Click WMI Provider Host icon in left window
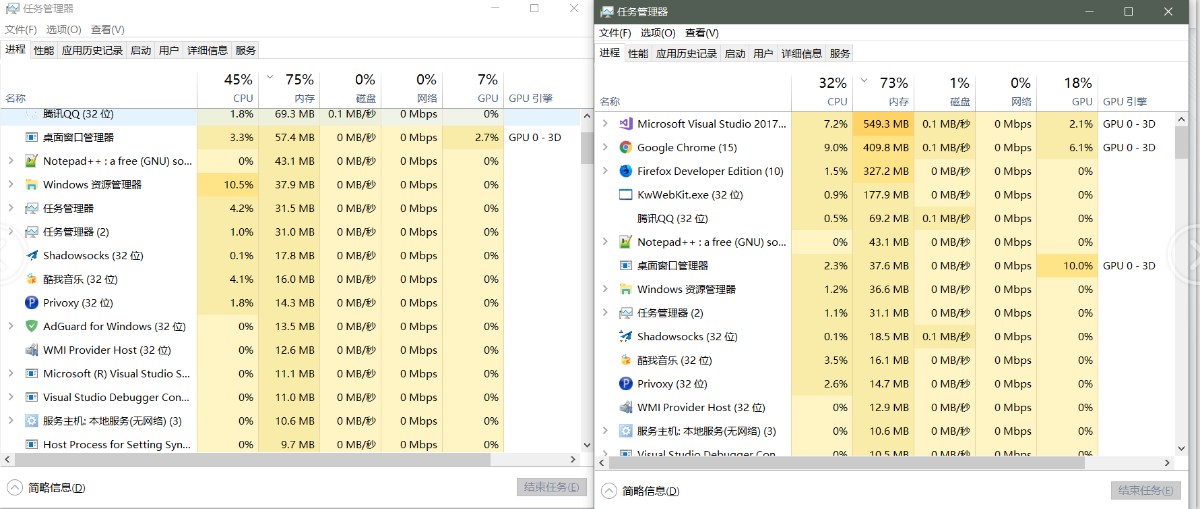This screenshot has height=509, width=1200. tap(32, 350)
